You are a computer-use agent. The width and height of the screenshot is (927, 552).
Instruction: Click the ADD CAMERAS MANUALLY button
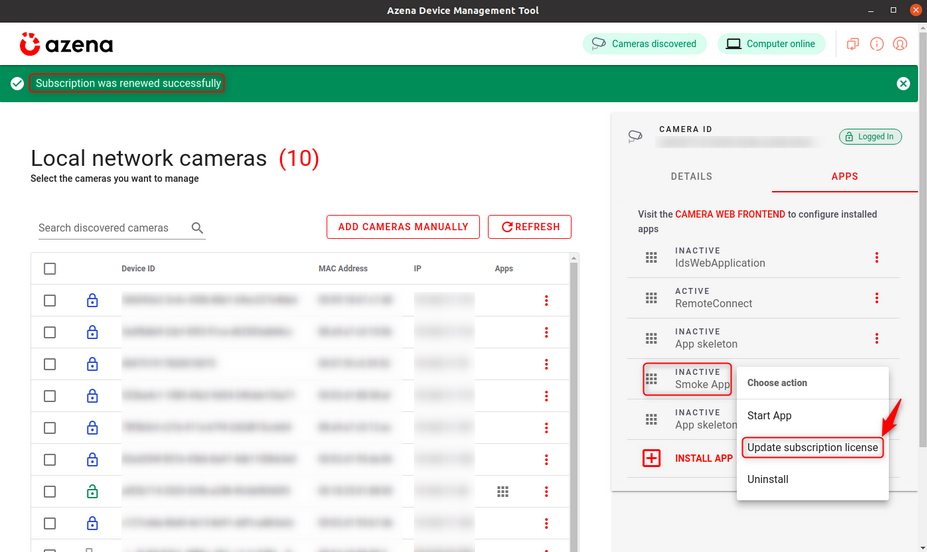coord(403,227)
